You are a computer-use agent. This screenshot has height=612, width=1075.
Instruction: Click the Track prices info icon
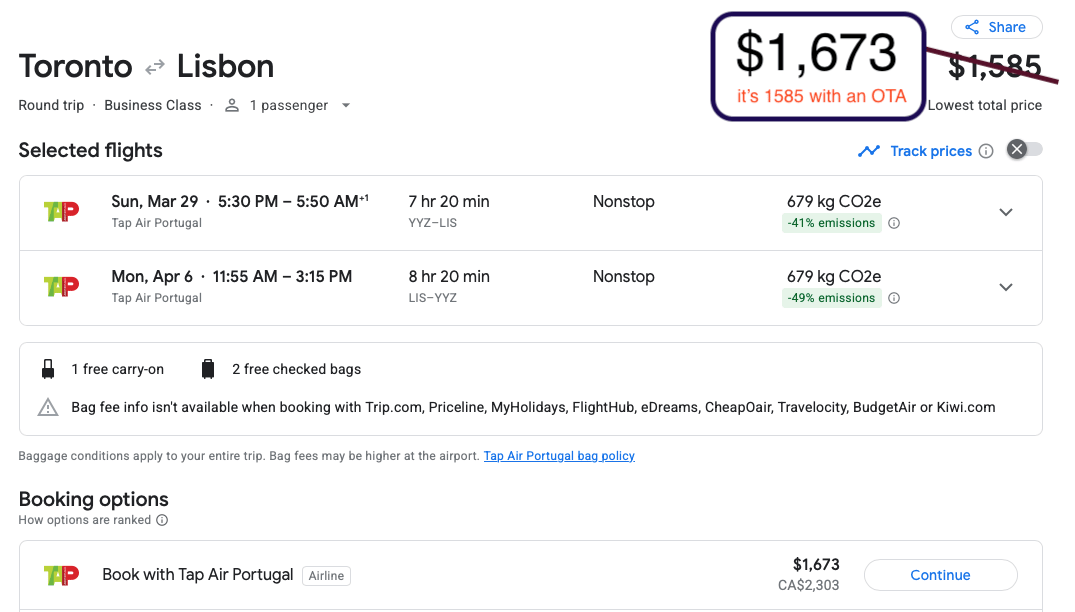pyautogui.click(x=986, y=151)
